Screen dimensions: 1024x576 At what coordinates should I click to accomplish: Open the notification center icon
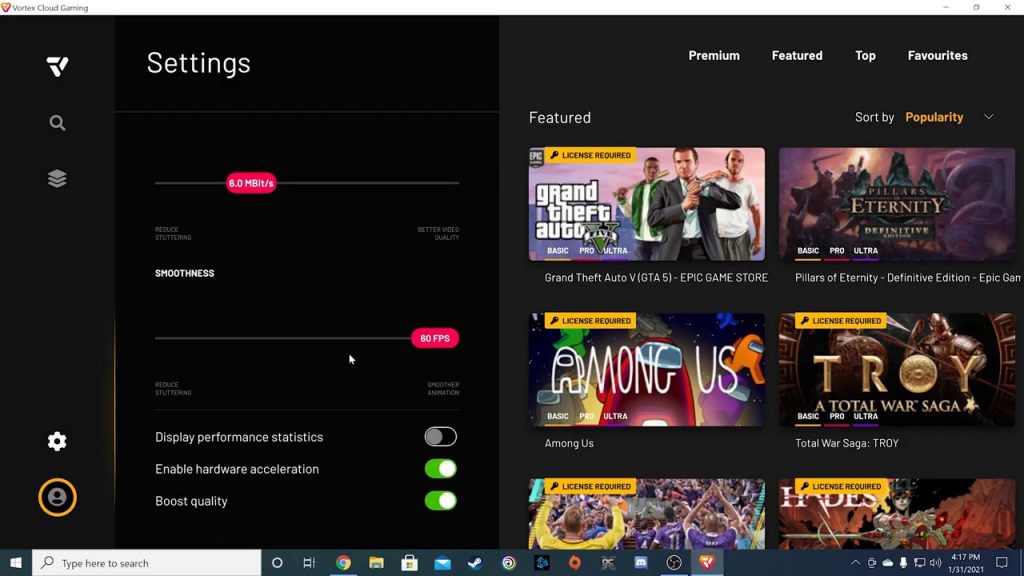click(1002, 563)
